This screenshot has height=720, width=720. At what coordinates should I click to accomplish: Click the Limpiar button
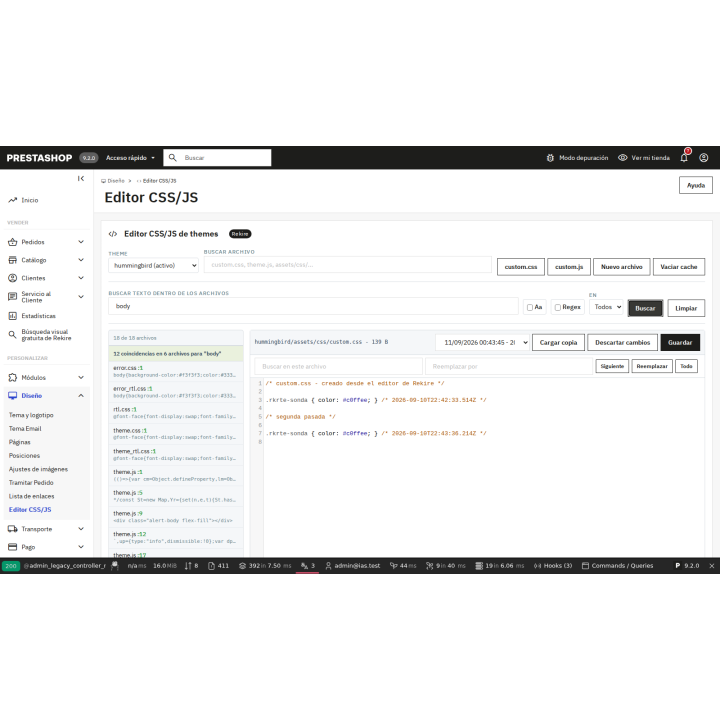686,308
